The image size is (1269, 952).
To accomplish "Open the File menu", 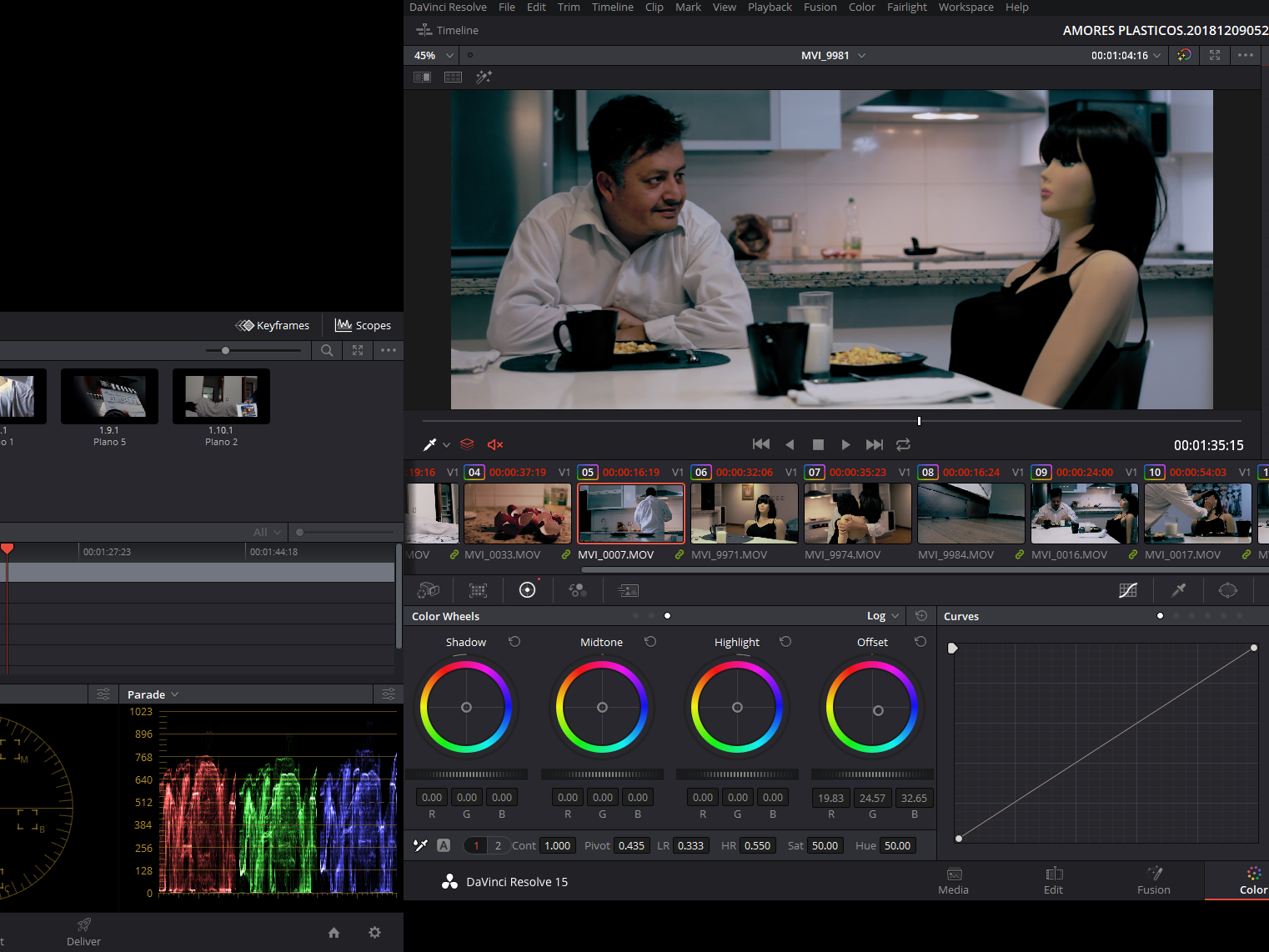I will (507, 7).
